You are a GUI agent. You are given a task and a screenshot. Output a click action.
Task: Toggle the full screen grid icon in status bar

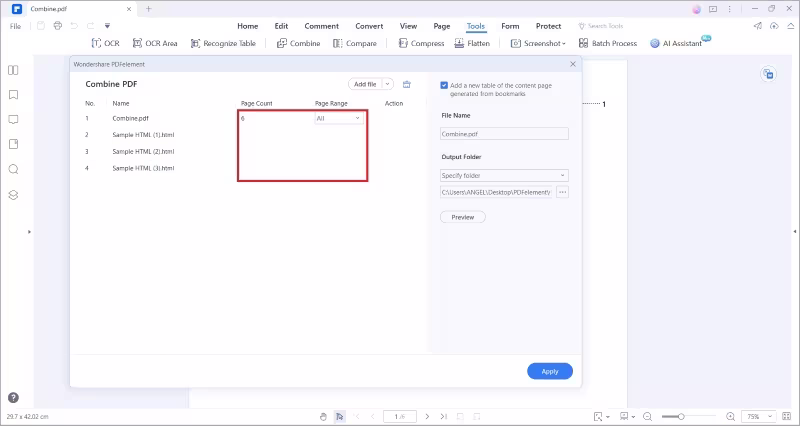[786, 416]
